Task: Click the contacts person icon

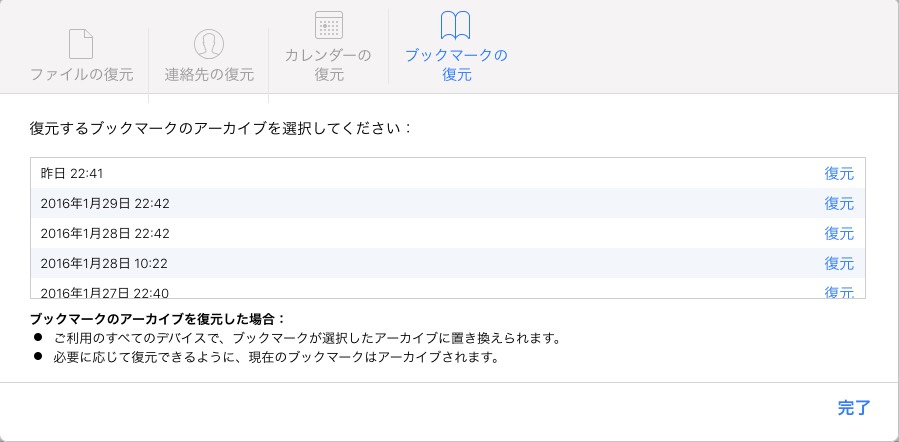Action: [x=208, y=43]
